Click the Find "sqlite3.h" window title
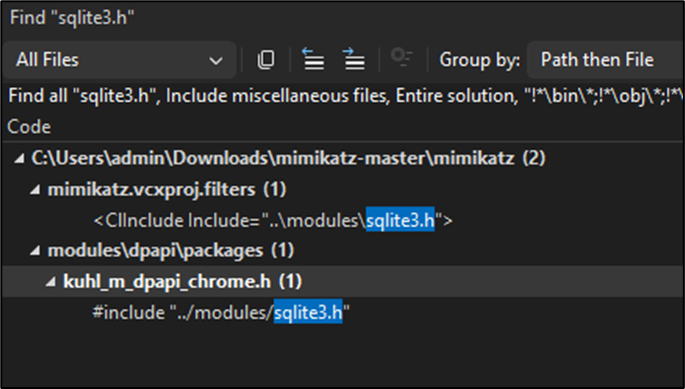 (x=72, y=18)
